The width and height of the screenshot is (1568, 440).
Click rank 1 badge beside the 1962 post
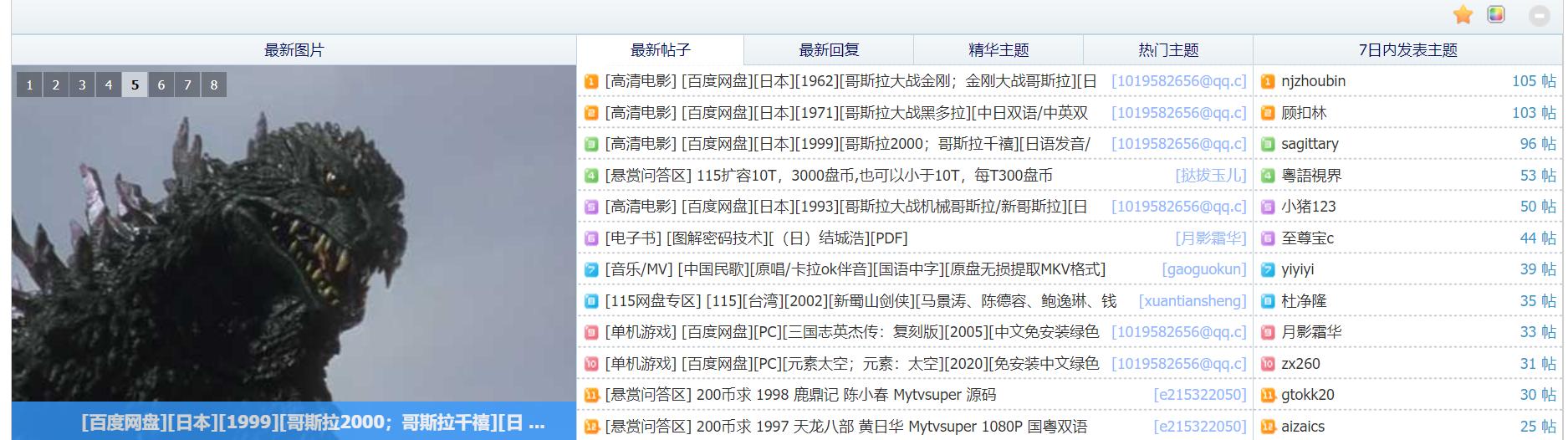pyautogui.click(x=591, y=81)
